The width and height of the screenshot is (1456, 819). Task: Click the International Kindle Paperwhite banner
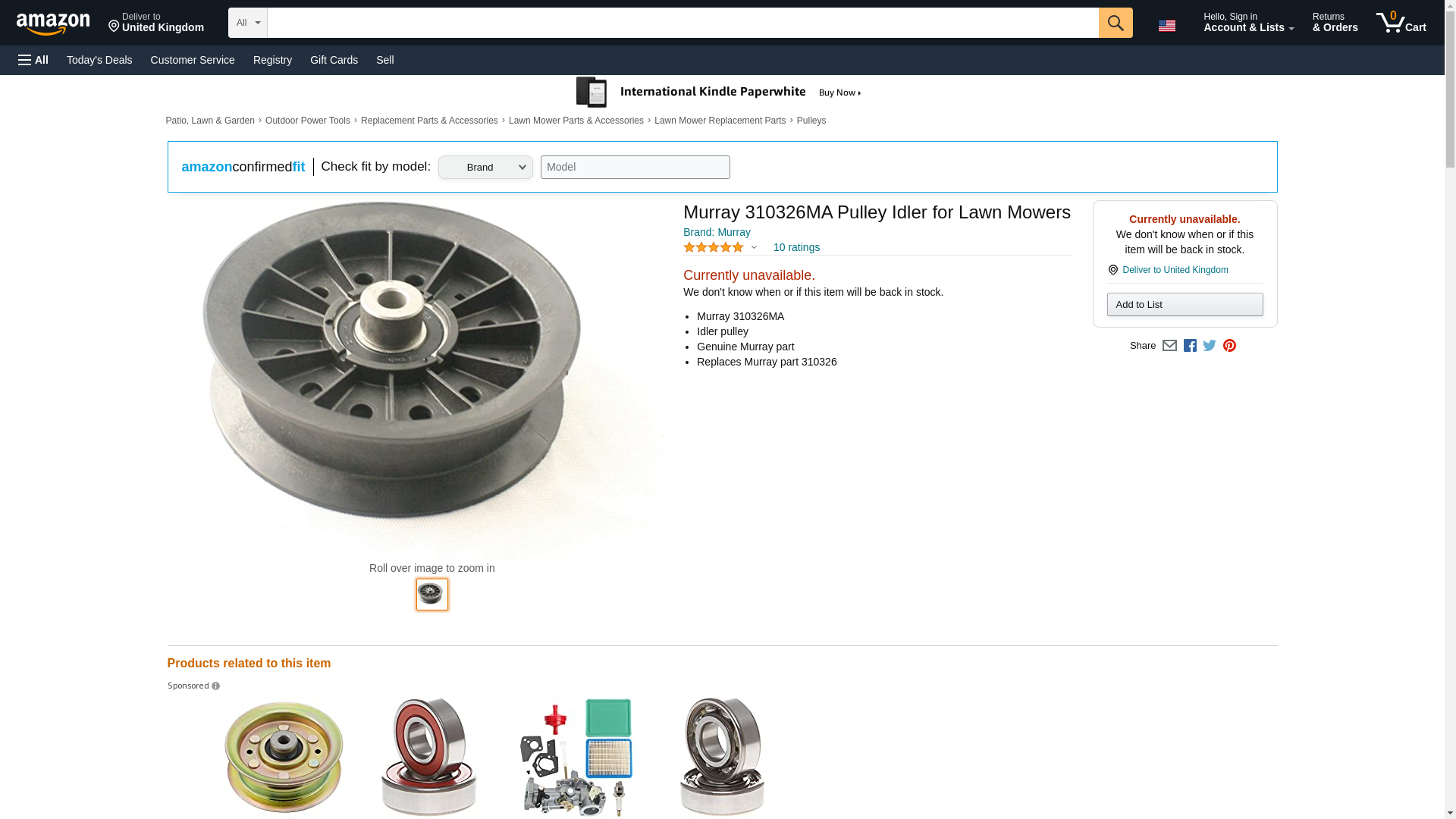(x=719, y=93)
